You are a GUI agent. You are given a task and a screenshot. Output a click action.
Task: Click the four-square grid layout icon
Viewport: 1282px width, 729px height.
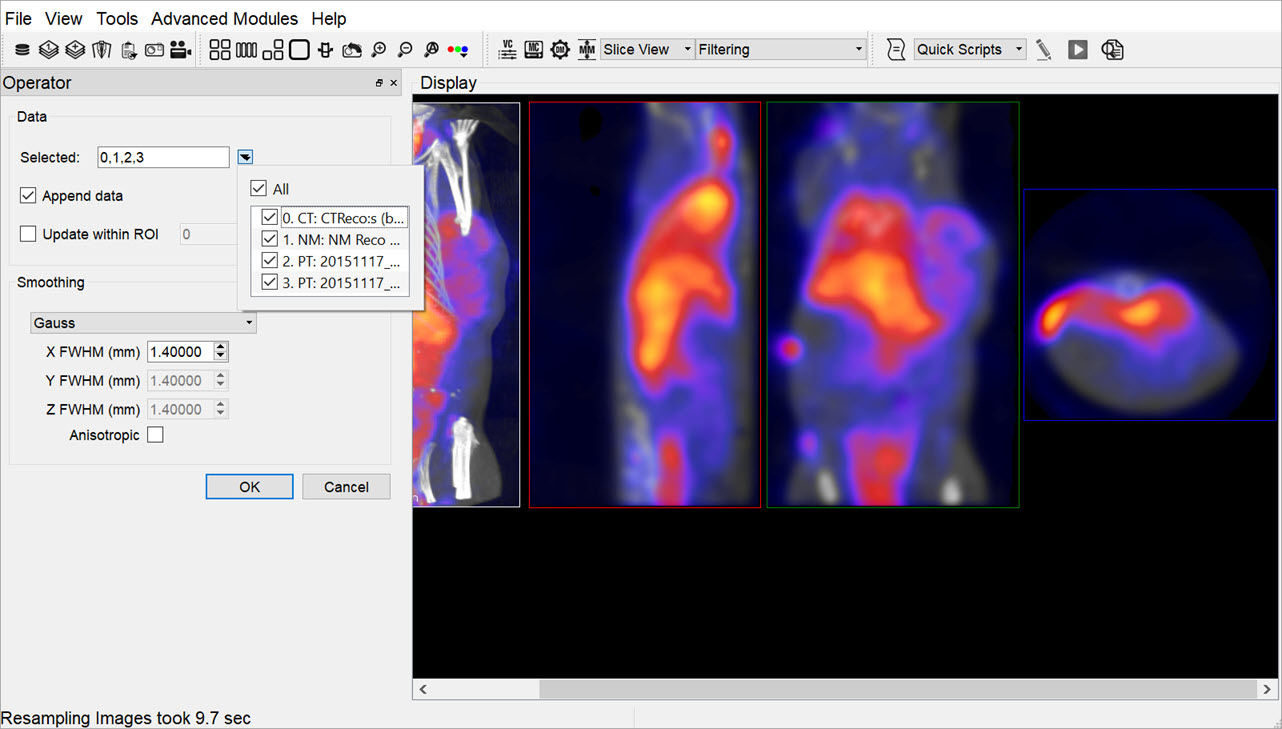(220, 50)
